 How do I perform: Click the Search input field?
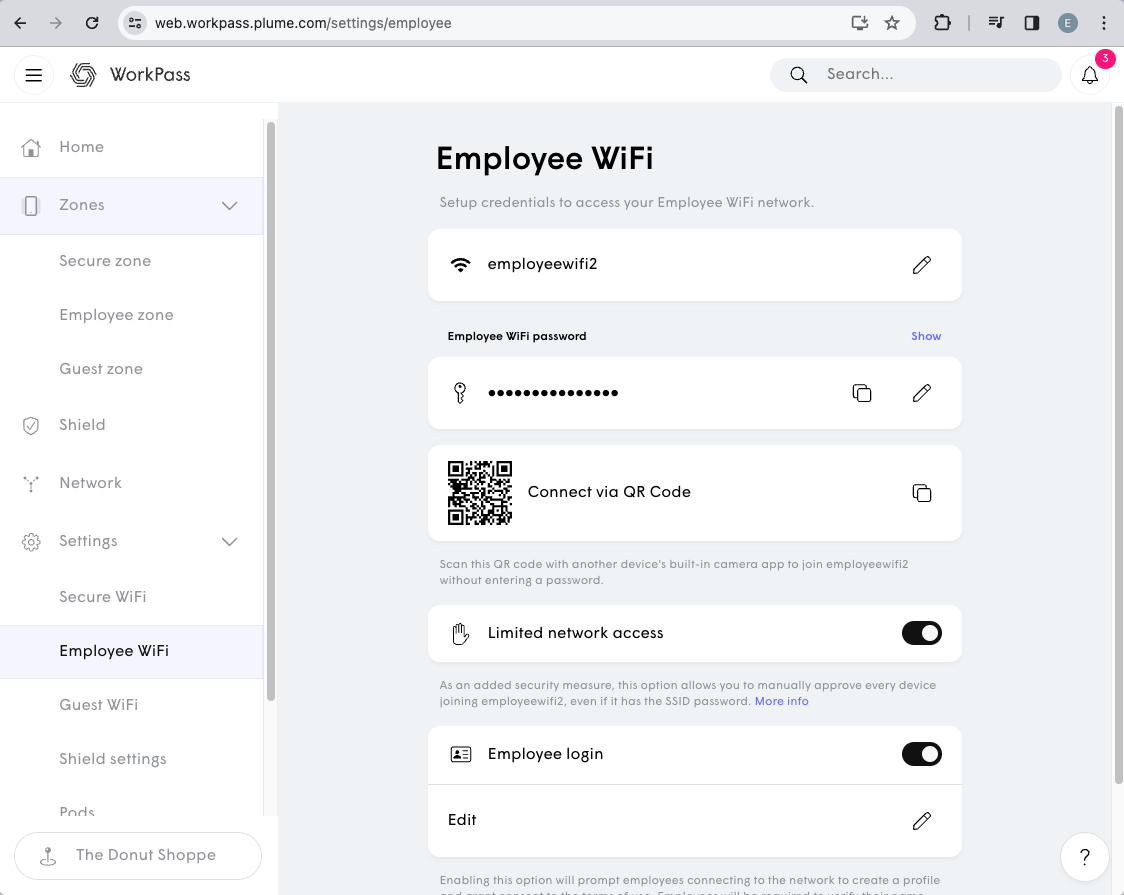click(x=915, y=75)
